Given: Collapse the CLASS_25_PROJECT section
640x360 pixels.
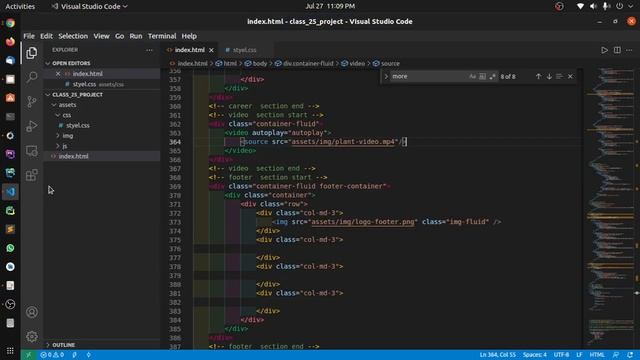Looking at the screenshot, I should [x=48, y=95].
